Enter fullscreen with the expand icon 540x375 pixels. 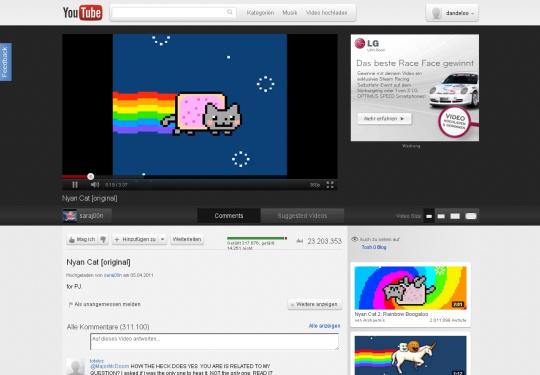(x=330, y=185)
